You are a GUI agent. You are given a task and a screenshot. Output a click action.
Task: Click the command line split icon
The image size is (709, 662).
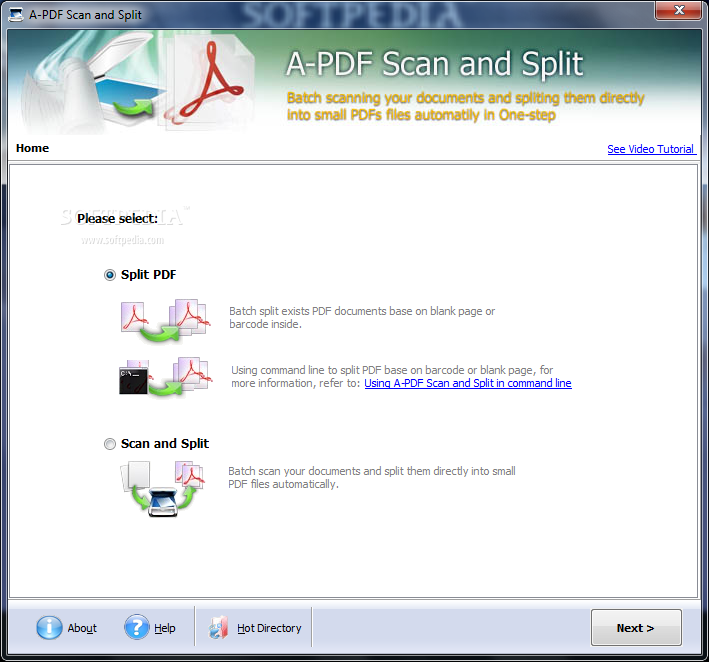[165, 377]
